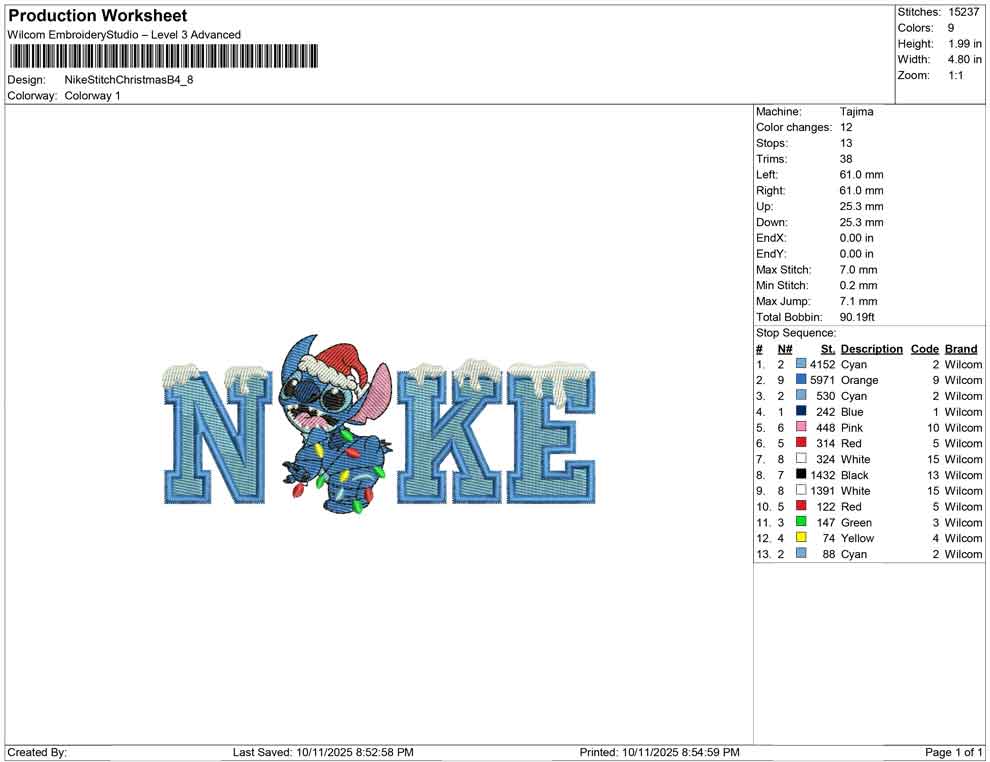Click the Description column header
The width and height of the screenshot is (990, 762).
click(871, 349)
